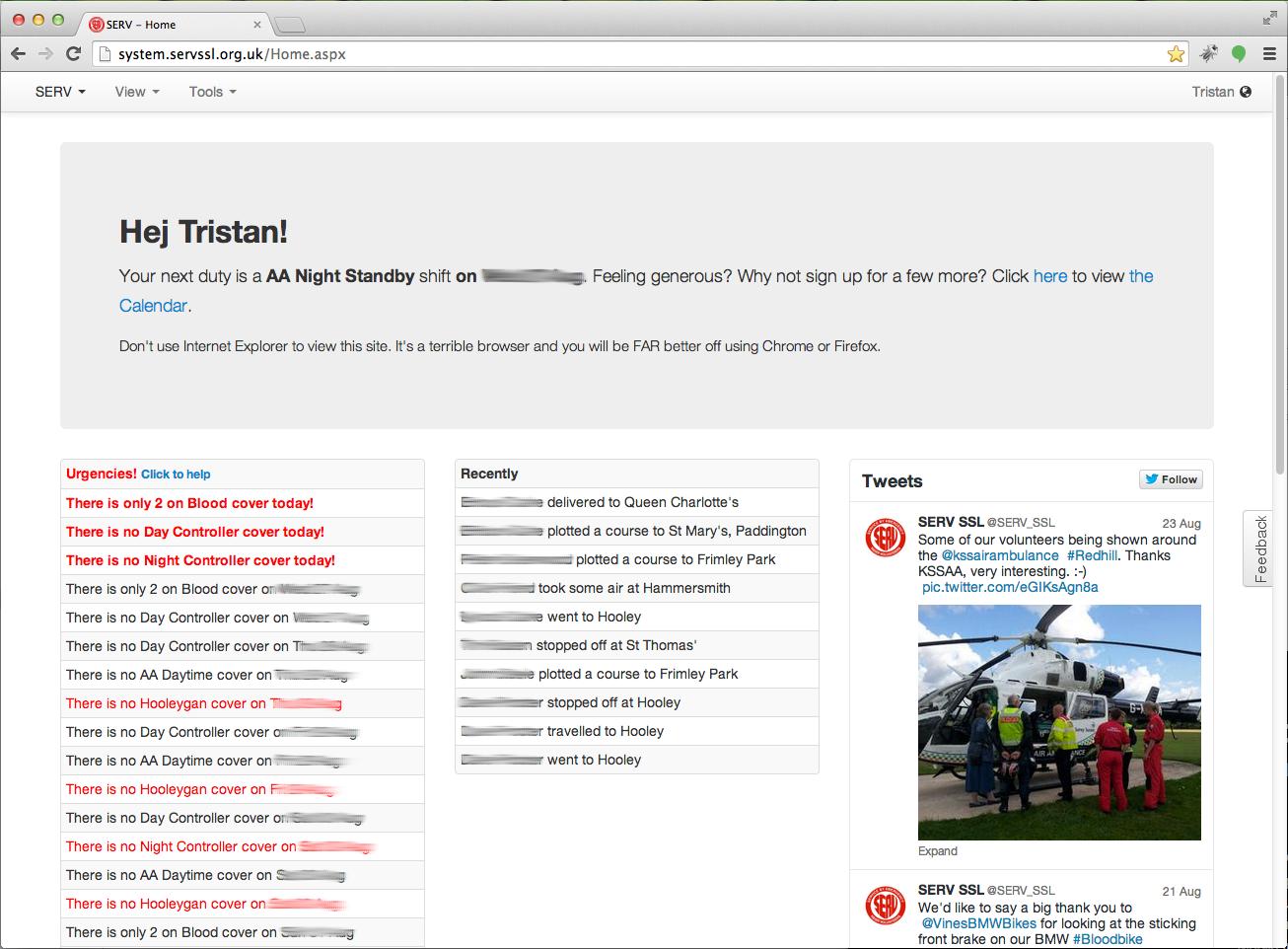Expand the View dropdown menu

tap(136, 92)
